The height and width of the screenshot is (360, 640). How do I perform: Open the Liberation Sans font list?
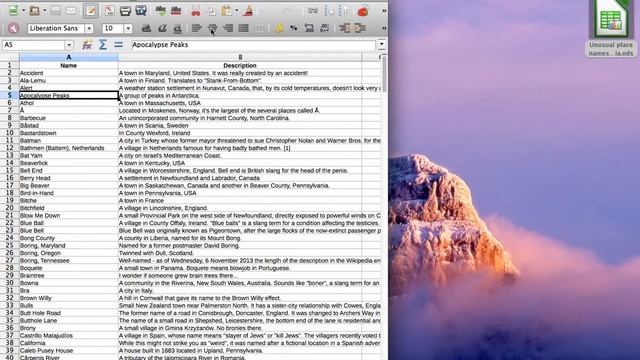(89, 28)
